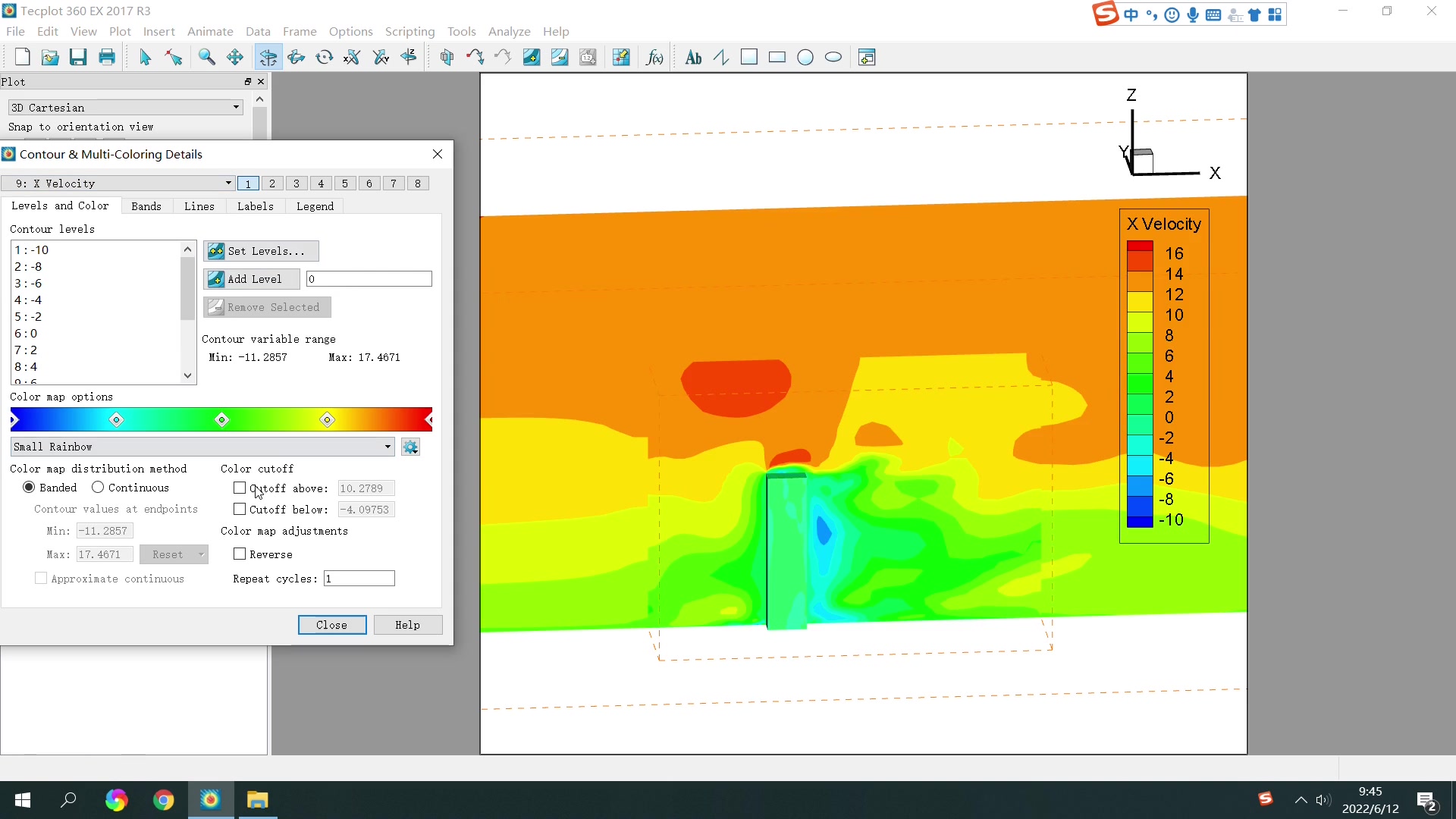Viewport: 1456px width, 819px height.
Task: Select the circle geometry tool
Action: pos(805,57)
